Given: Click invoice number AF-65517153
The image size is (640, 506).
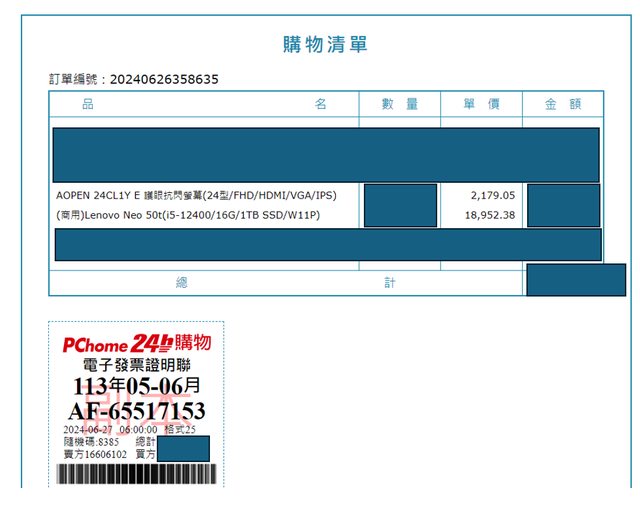Looking at the screenshot, I should (x=136, y=411).
